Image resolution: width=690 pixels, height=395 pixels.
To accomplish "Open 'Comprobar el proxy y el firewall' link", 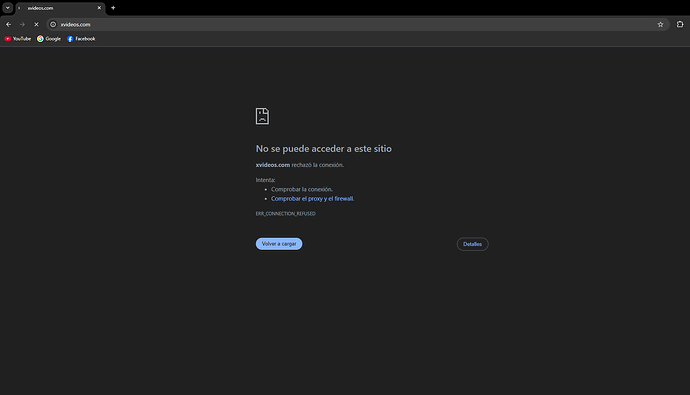I will tap(312, 199).
